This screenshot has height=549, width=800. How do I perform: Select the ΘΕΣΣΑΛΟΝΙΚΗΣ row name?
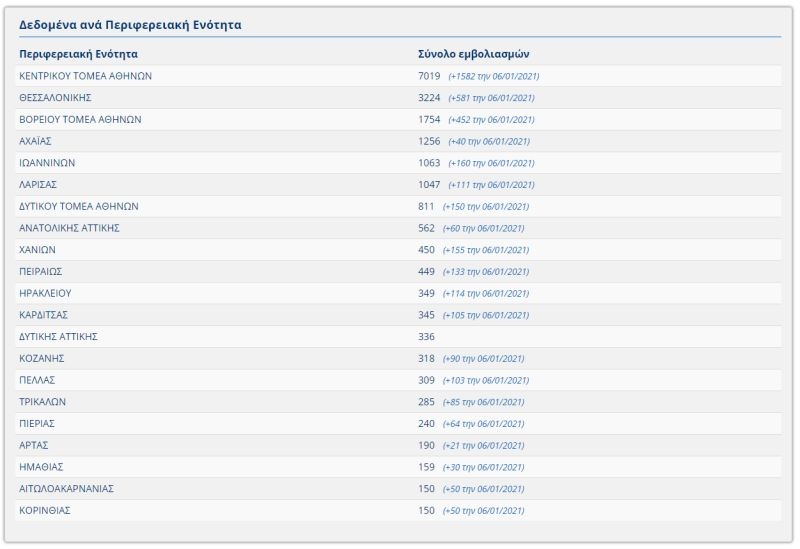56,98
